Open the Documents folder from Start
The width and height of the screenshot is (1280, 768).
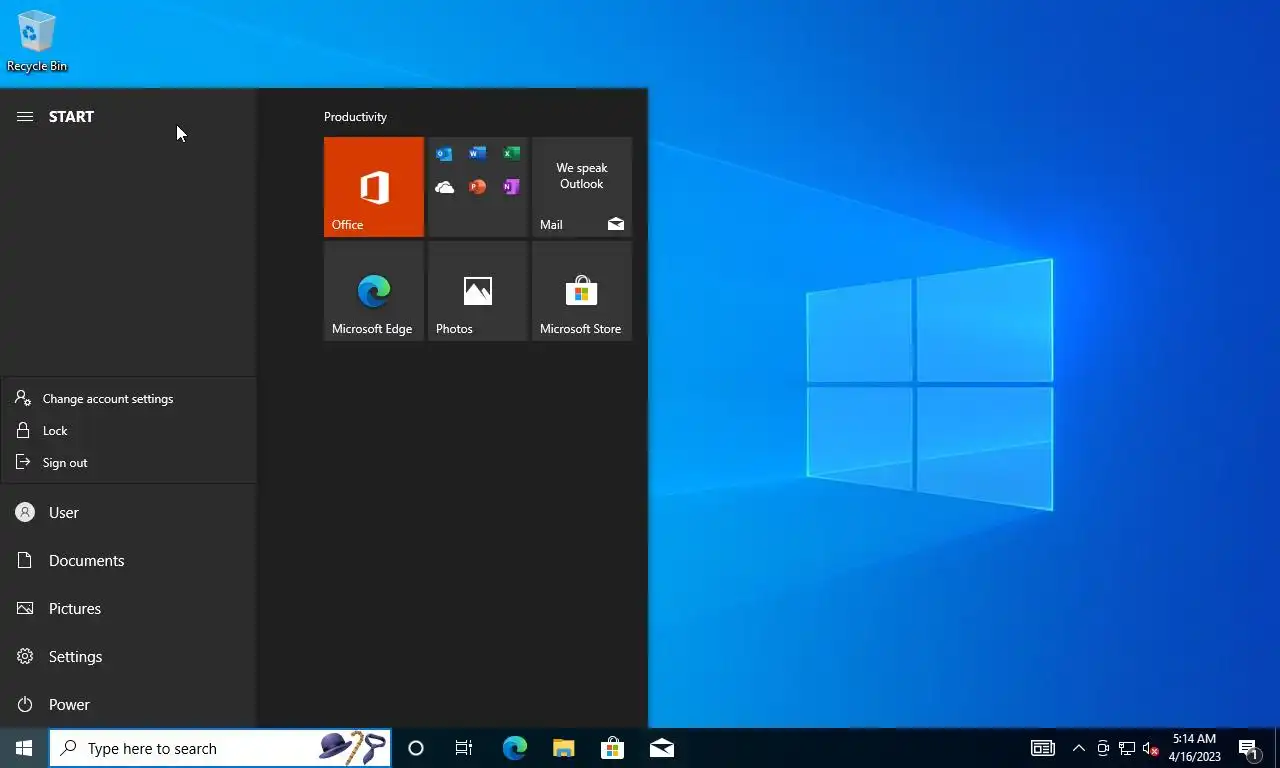point(128,560)
